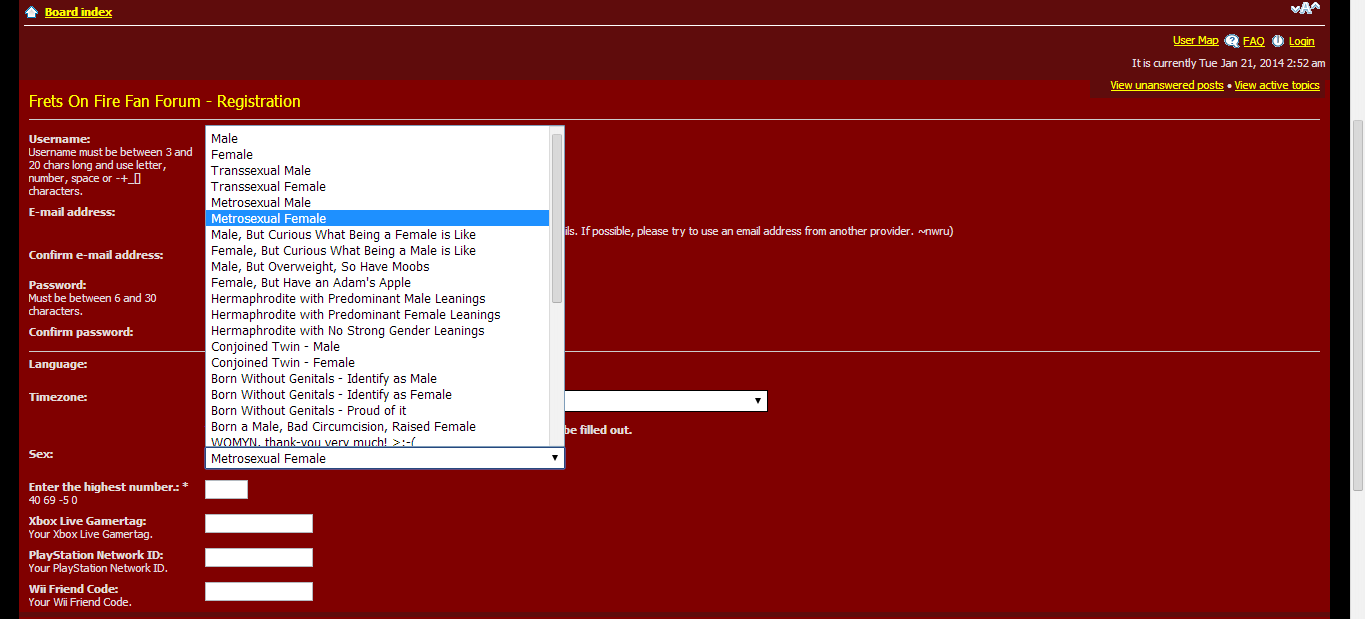1365x619 pixels.
Task: Focus the Xbox Live Gamertag field
Action: tap(259, 523)
